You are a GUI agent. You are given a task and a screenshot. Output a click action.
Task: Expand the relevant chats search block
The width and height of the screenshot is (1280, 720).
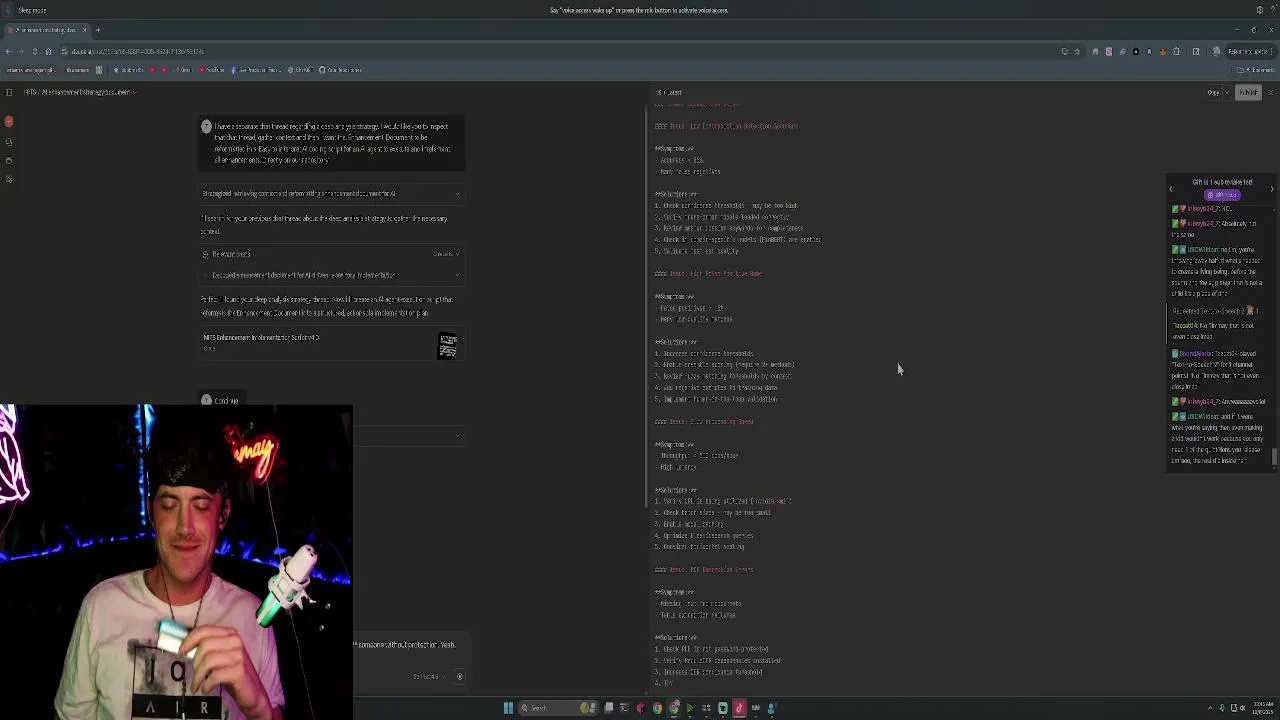(x=331, y=254)
